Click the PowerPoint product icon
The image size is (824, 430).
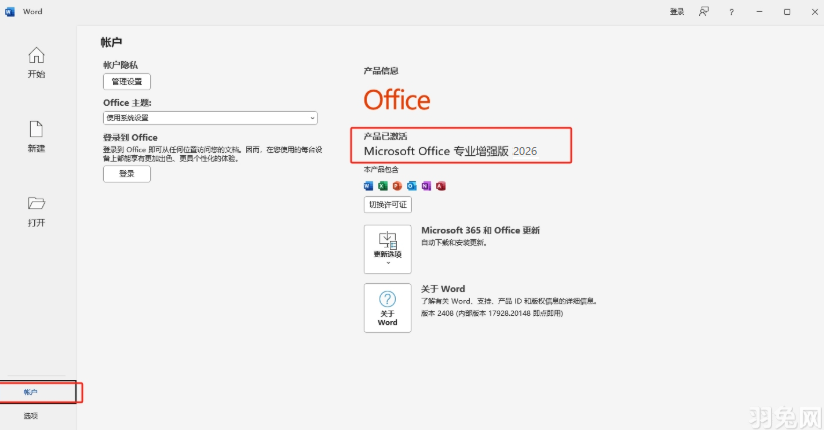(x=396, y=186)
